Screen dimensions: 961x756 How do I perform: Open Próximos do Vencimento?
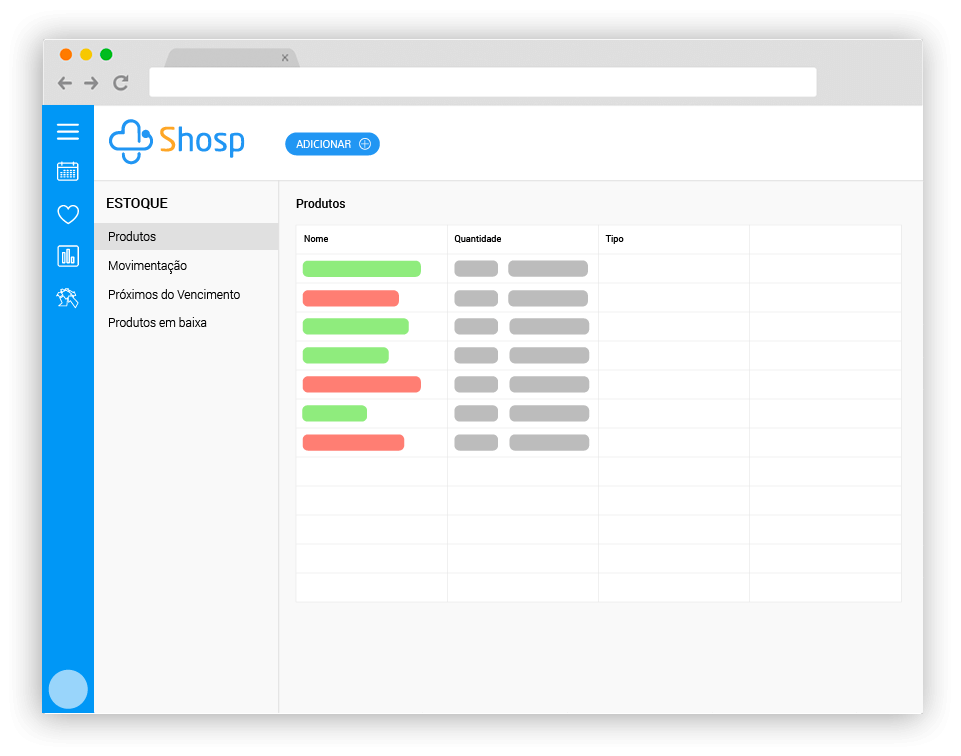174,295
